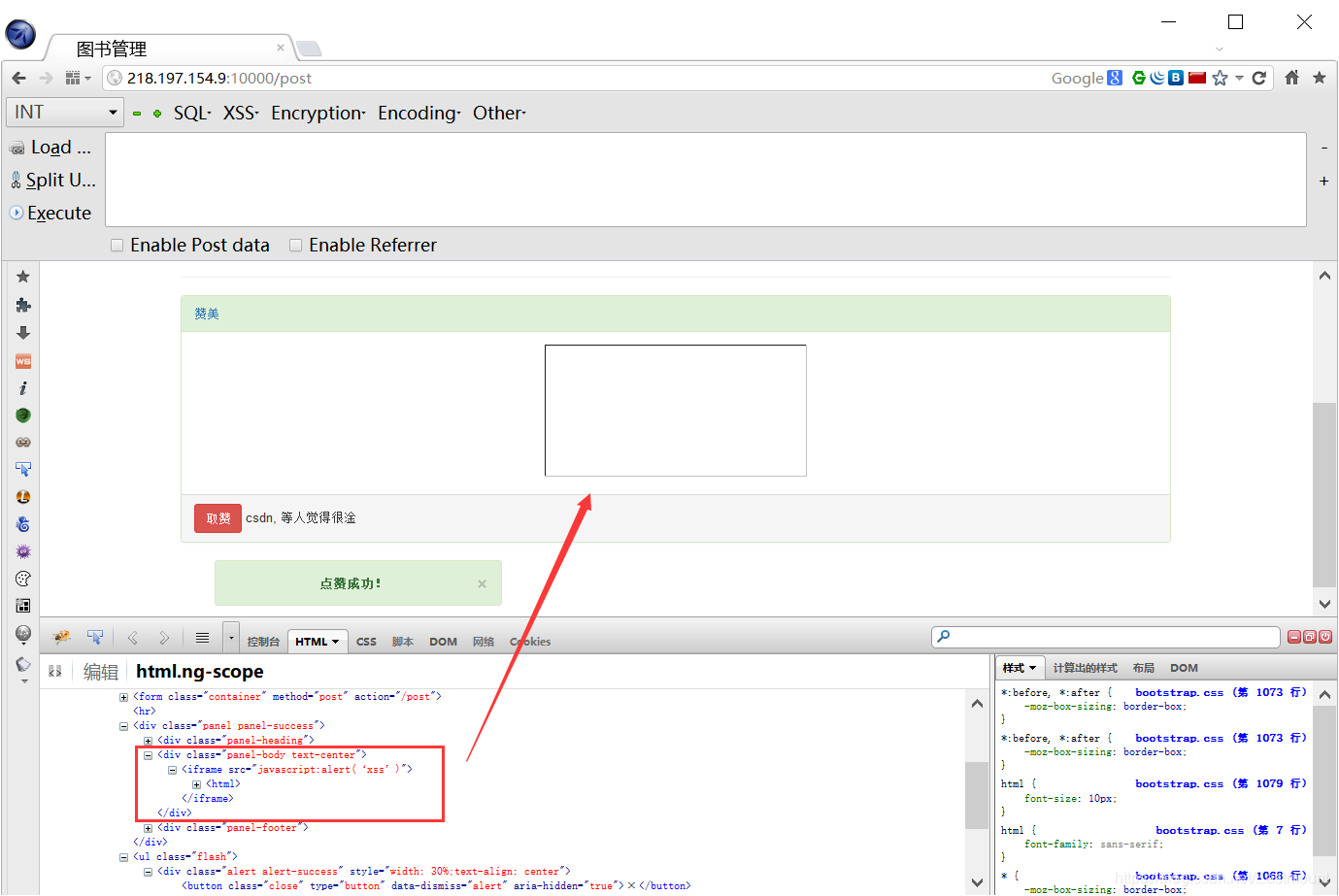Image resolution: width=1339 pixels, height=896 pixels.
Task: Open the 布局 side panel tab
Action: 1144,668
